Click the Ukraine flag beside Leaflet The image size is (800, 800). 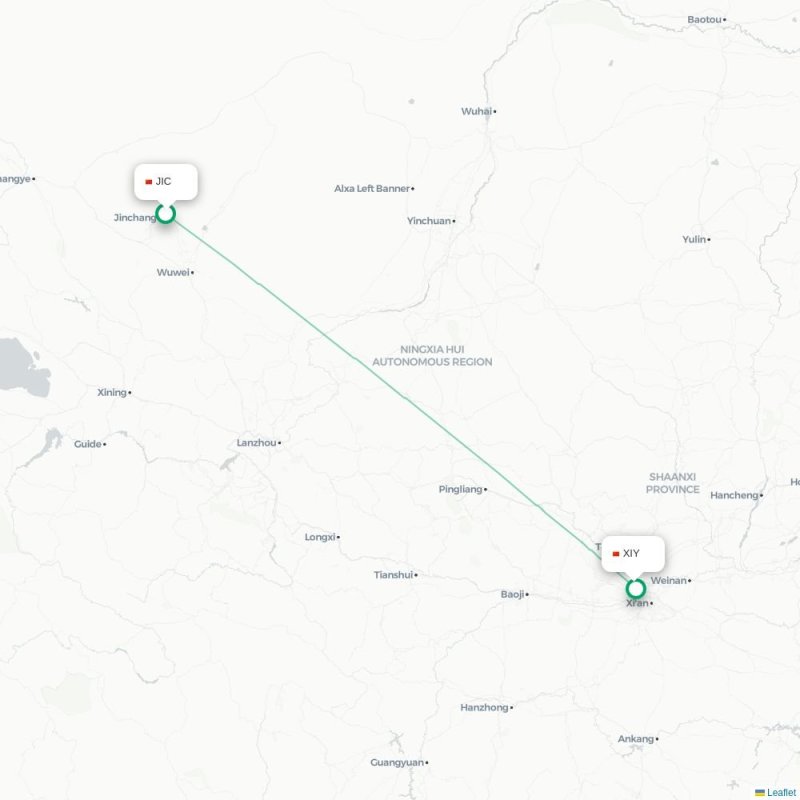pos(760,792)
